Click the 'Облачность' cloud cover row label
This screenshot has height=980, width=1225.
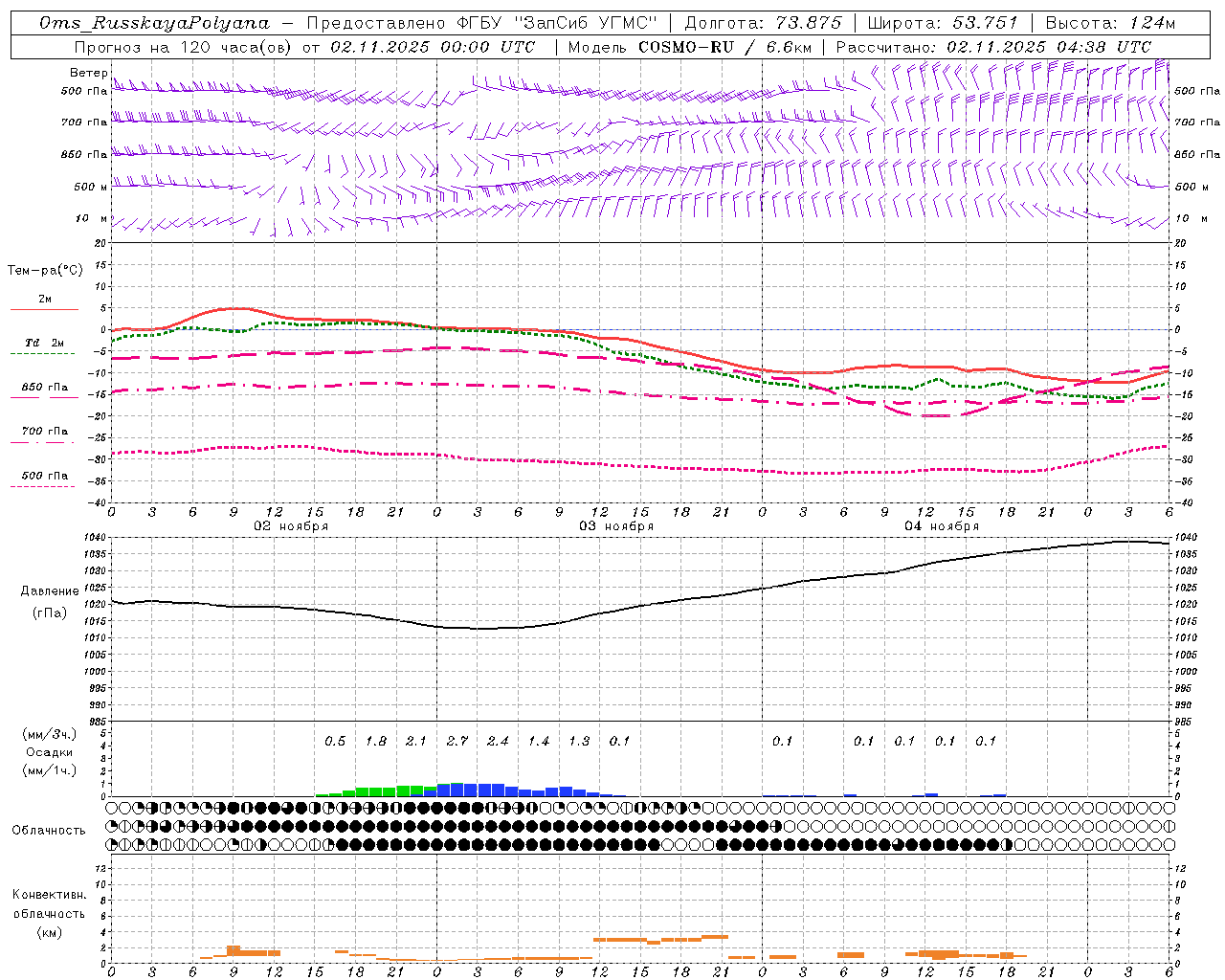(49, 831)
